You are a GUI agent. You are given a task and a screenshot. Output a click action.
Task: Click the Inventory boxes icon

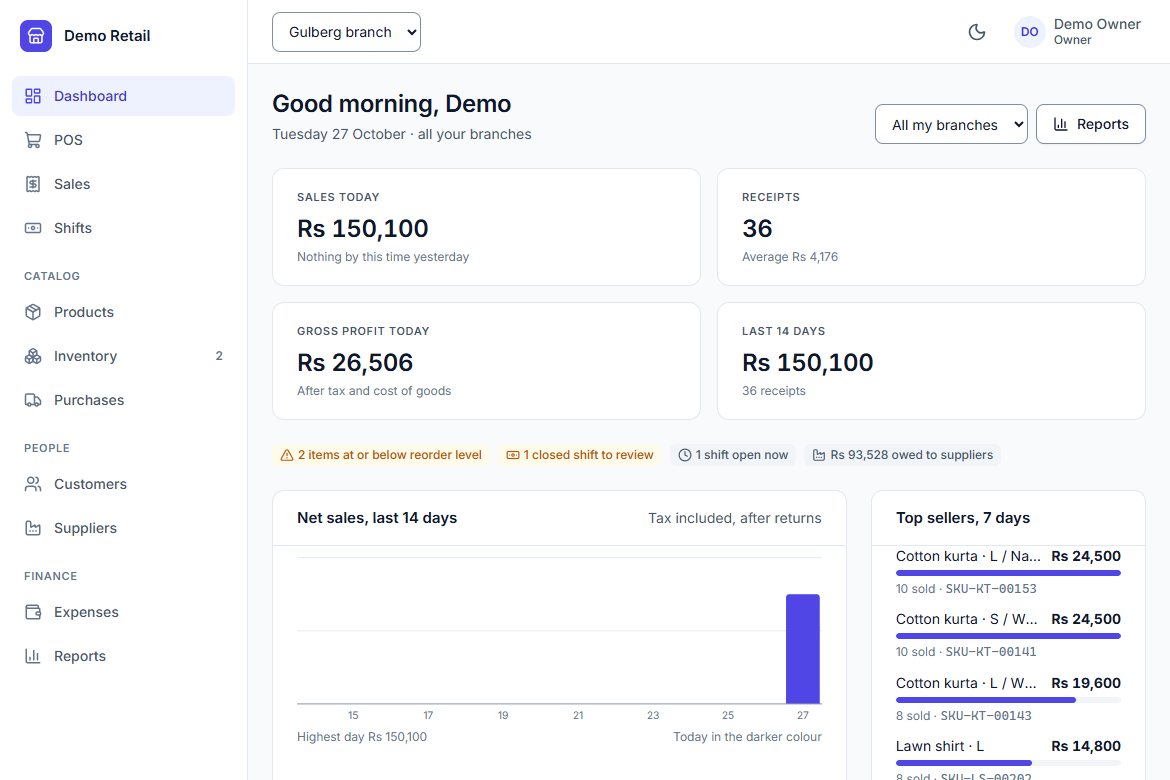point(33,356)
